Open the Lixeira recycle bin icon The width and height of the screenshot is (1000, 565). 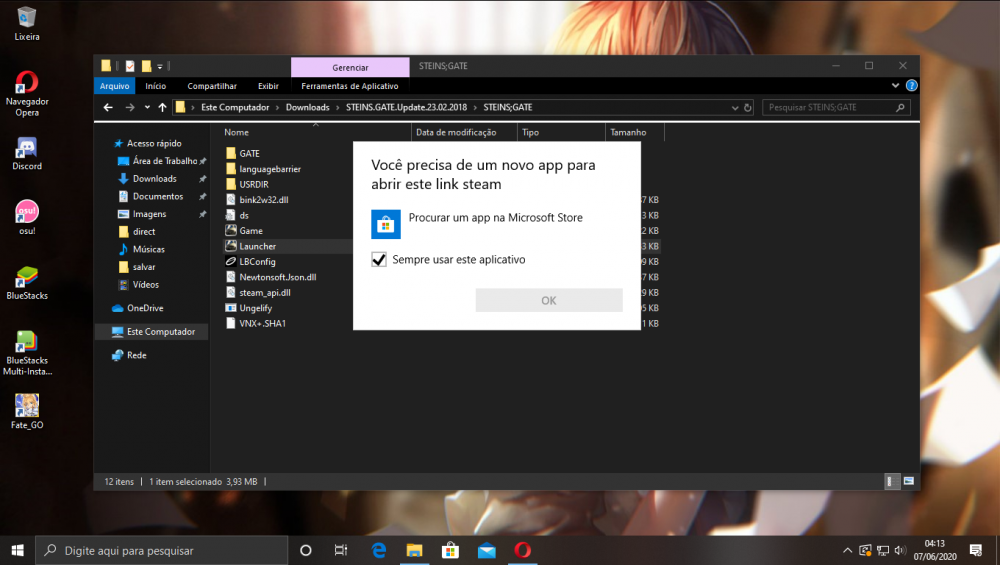pyautogui.click(x=26, y=23)
